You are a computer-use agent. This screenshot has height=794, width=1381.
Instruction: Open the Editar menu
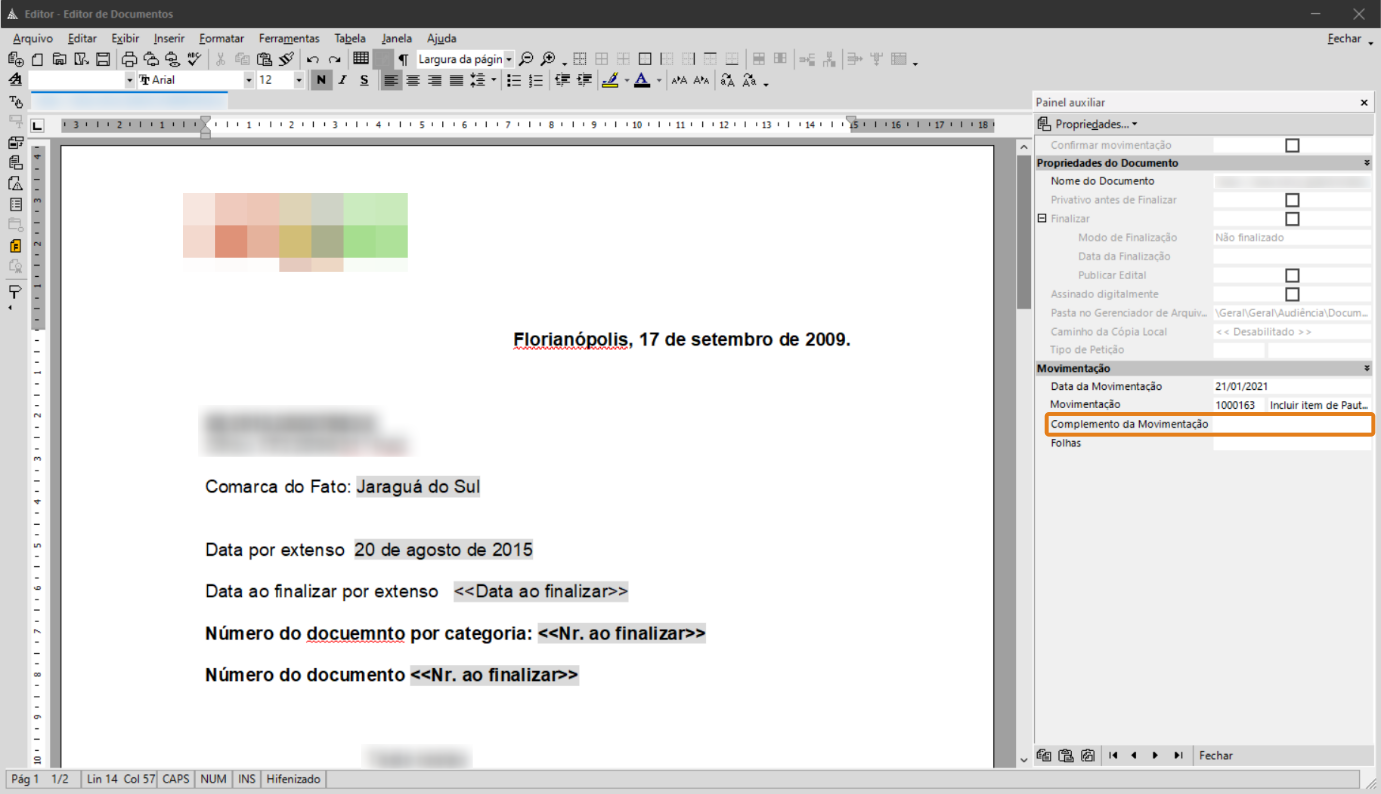(82, 38)
